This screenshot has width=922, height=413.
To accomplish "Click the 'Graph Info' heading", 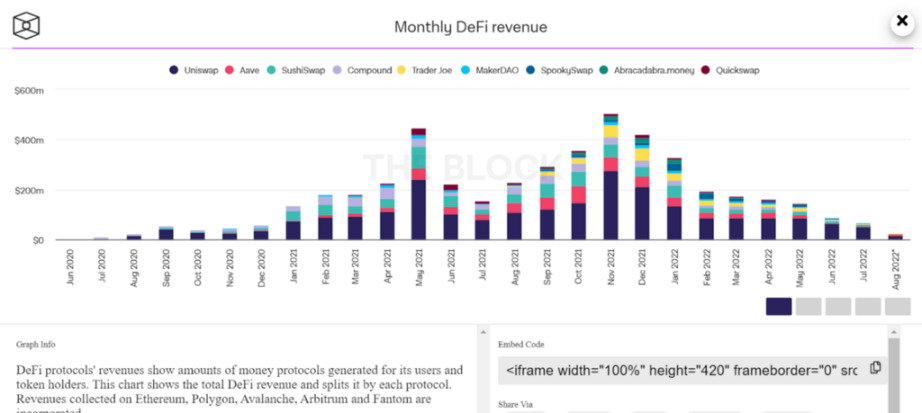I will point(36,345).
